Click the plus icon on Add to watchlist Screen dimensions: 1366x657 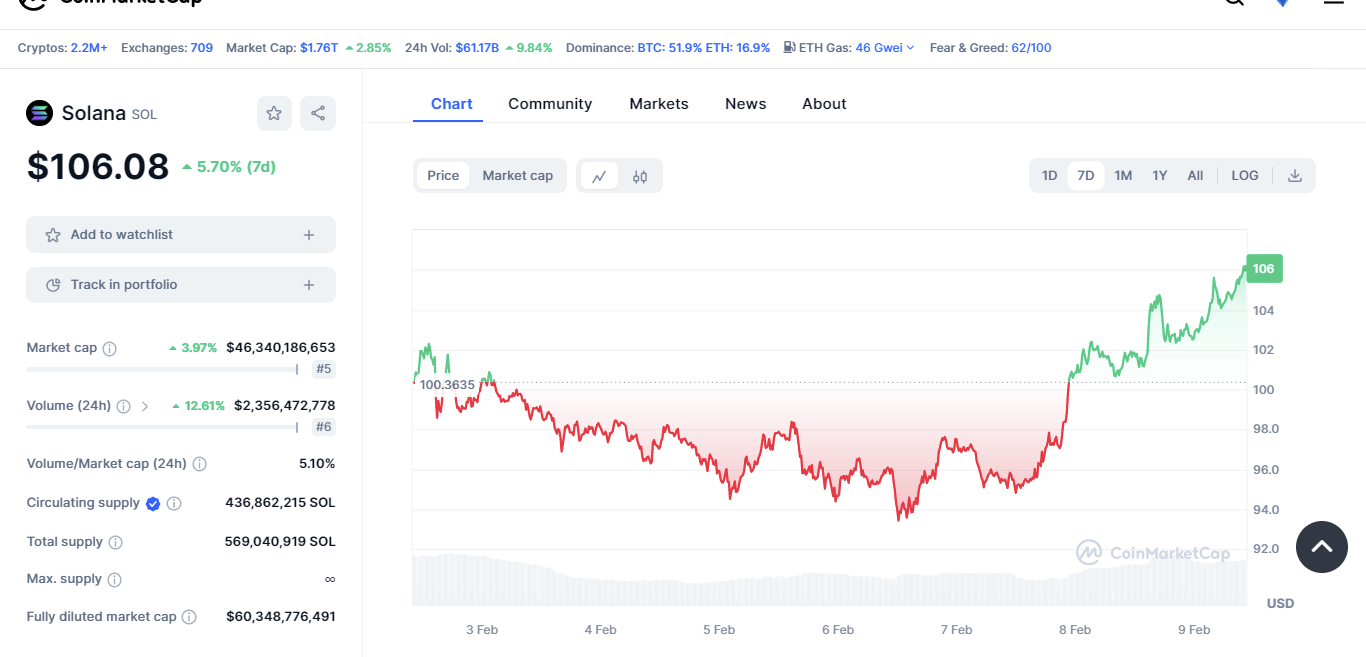pyautogui.click(x=309, y=235)
